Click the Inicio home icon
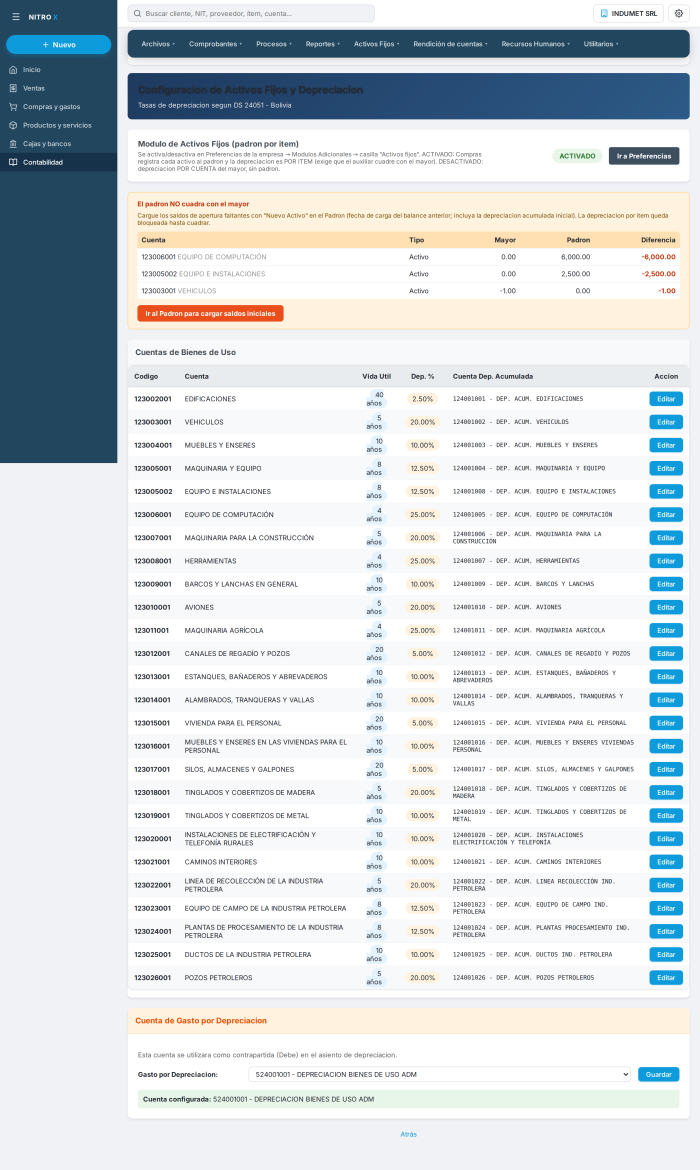The width and height of the screenshot is (700, 1170). [13, 69]
